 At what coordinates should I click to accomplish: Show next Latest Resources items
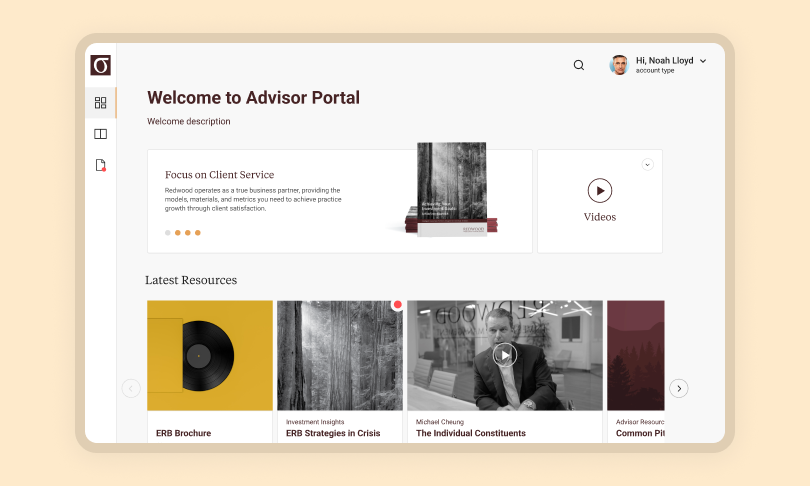pos(679,388)
